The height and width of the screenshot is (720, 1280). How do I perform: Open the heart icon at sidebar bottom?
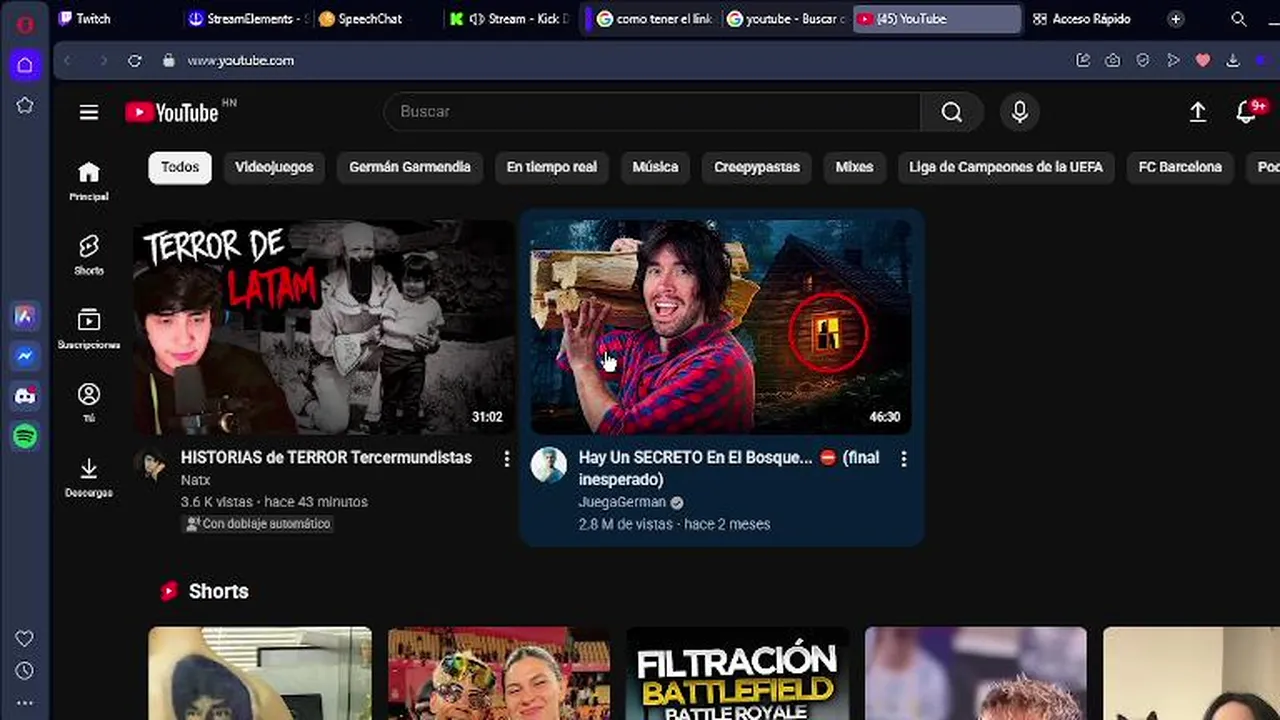(25, 638)
